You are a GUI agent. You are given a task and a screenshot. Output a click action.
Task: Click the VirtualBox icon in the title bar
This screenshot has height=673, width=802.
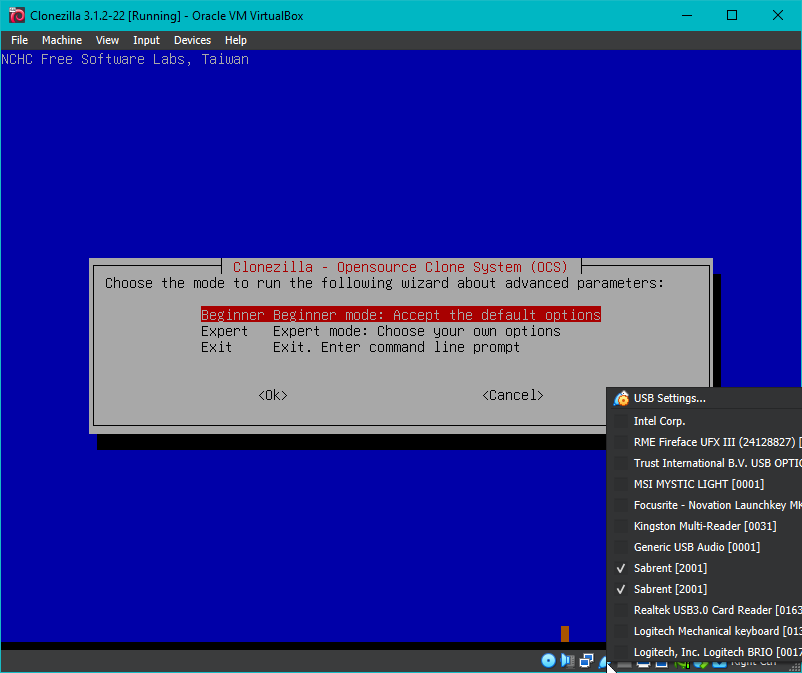(16, 15)
